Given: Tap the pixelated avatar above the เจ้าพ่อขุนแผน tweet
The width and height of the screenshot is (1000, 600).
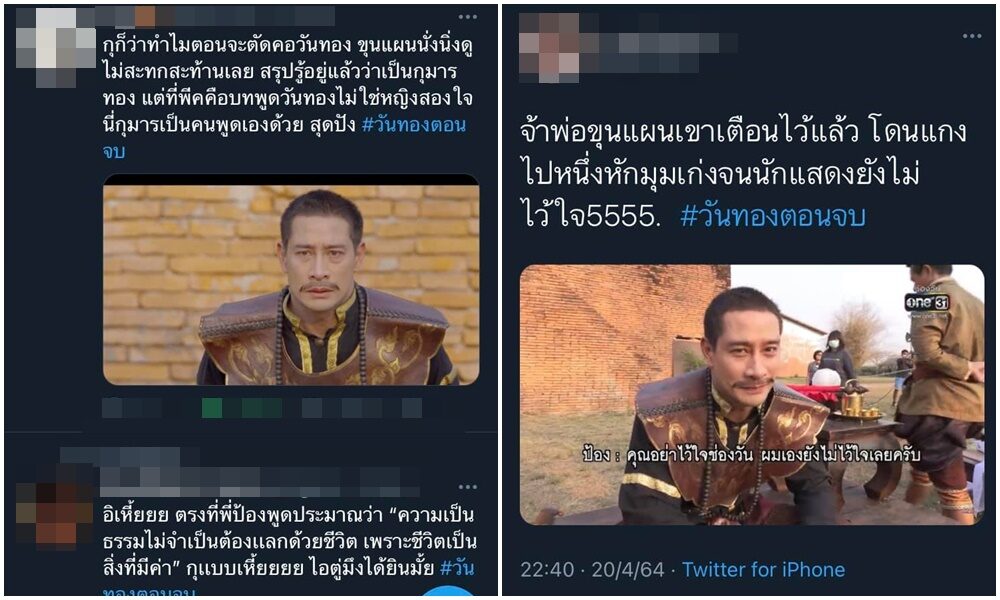Looking at the screenshot, I should pyautogui.click(x=550, y=48).
